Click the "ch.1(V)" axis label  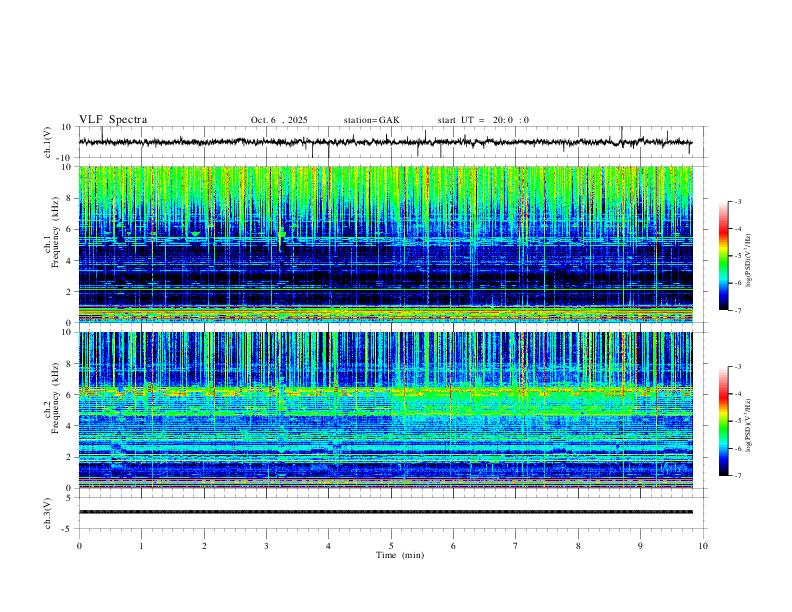[x=48, y=142]
